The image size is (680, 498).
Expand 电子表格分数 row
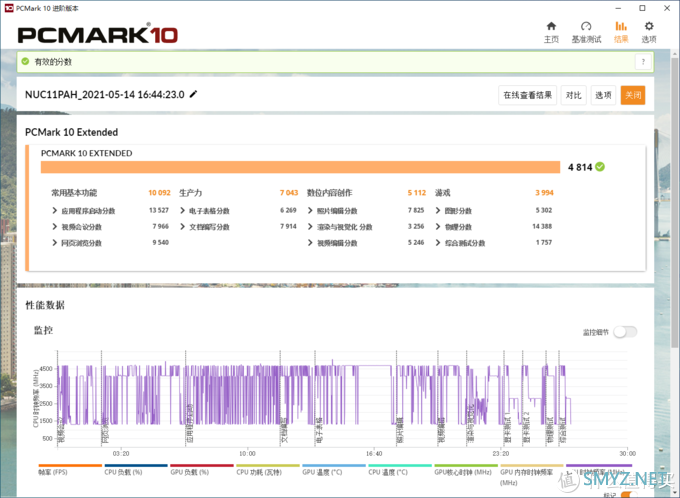pos(182,210)
